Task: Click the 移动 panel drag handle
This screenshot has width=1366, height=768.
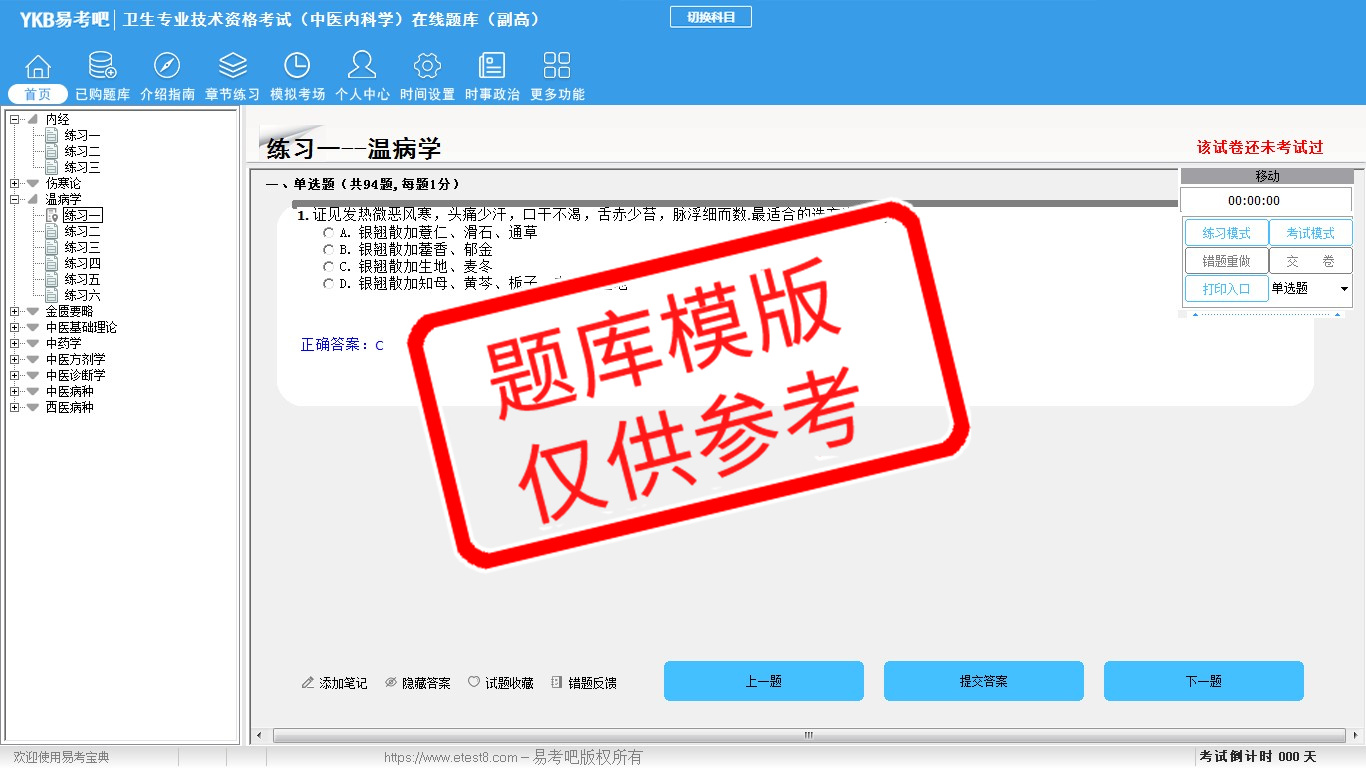Action: click(x=1267, y=176)
